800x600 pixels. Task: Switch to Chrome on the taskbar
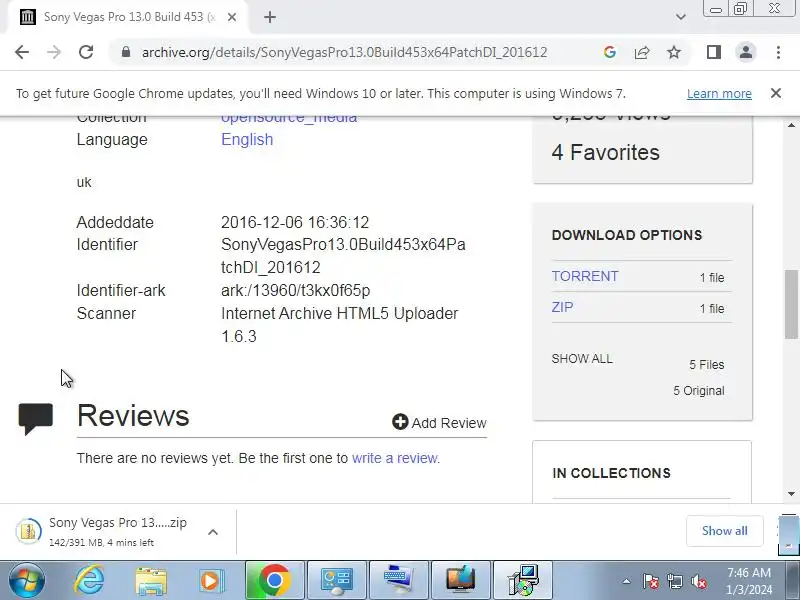(x=274, y=581)
